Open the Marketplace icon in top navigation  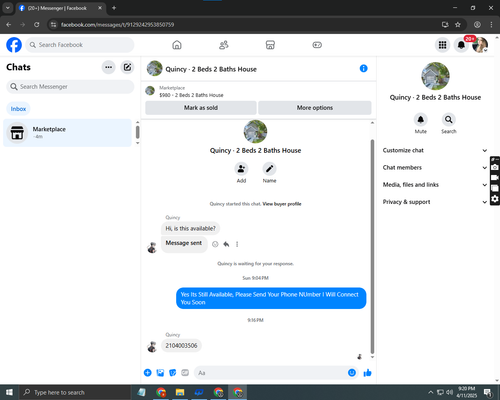click(x=270, y=45)
